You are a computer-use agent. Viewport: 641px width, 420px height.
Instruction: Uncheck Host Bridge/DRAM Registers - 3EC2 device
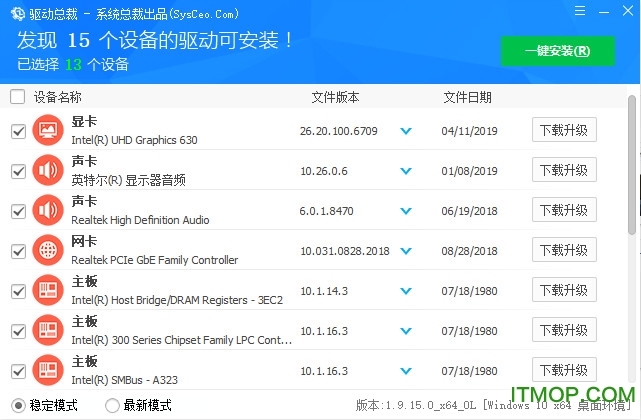coord(18,292)
